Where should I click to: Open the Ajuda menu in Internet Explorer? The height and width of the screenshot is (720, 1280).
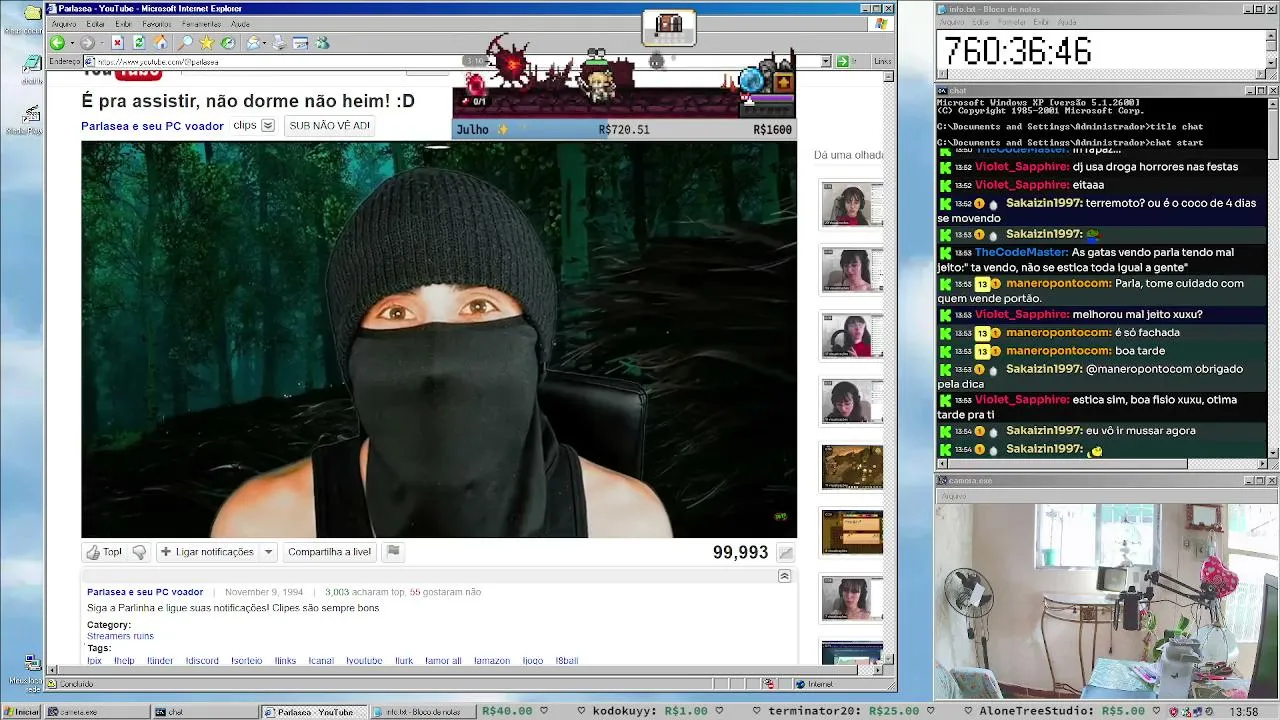tap(240, 24)
